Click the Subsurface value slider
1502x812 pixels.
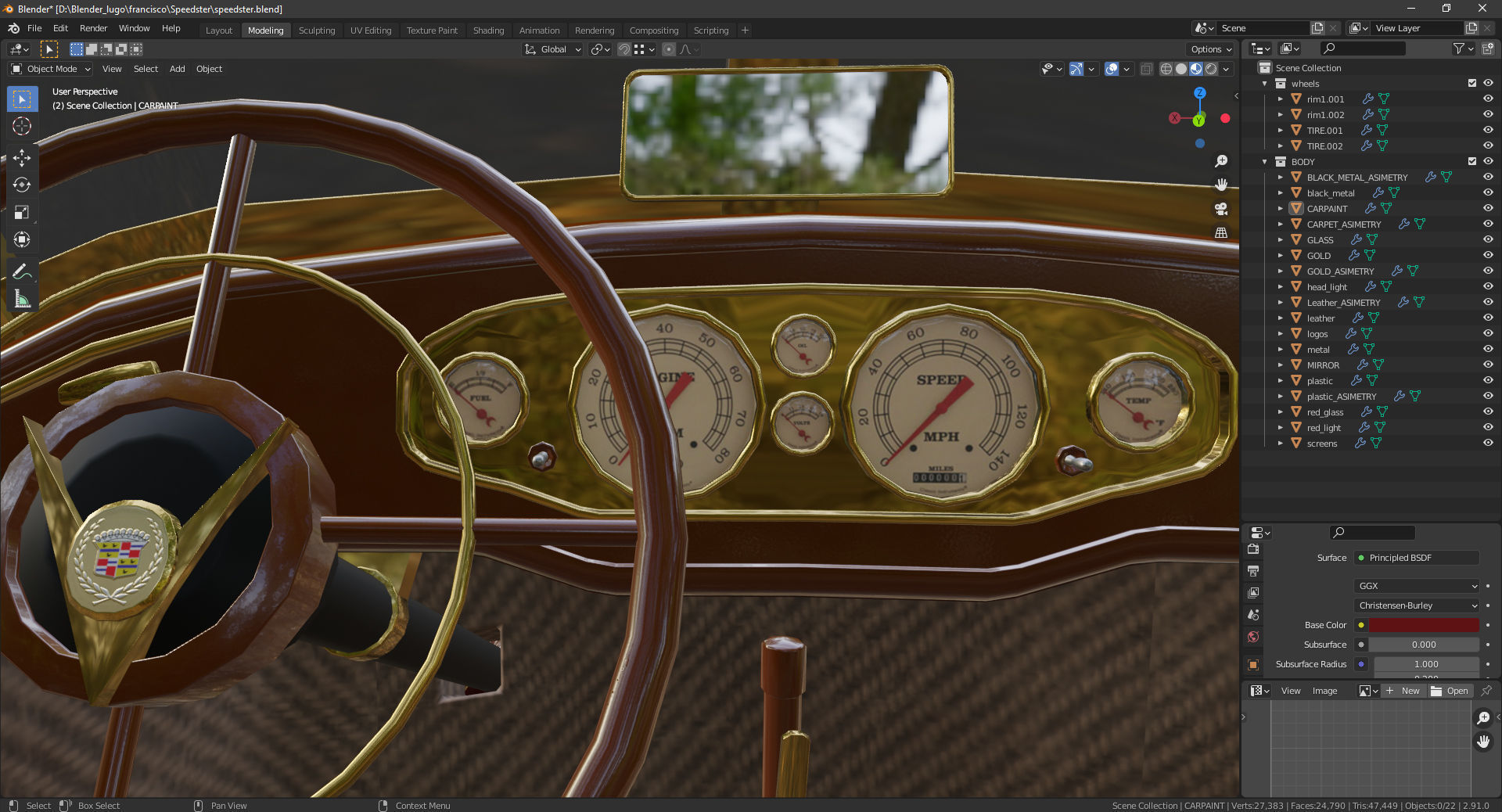pyautogui.click(x=1424, y=645)
